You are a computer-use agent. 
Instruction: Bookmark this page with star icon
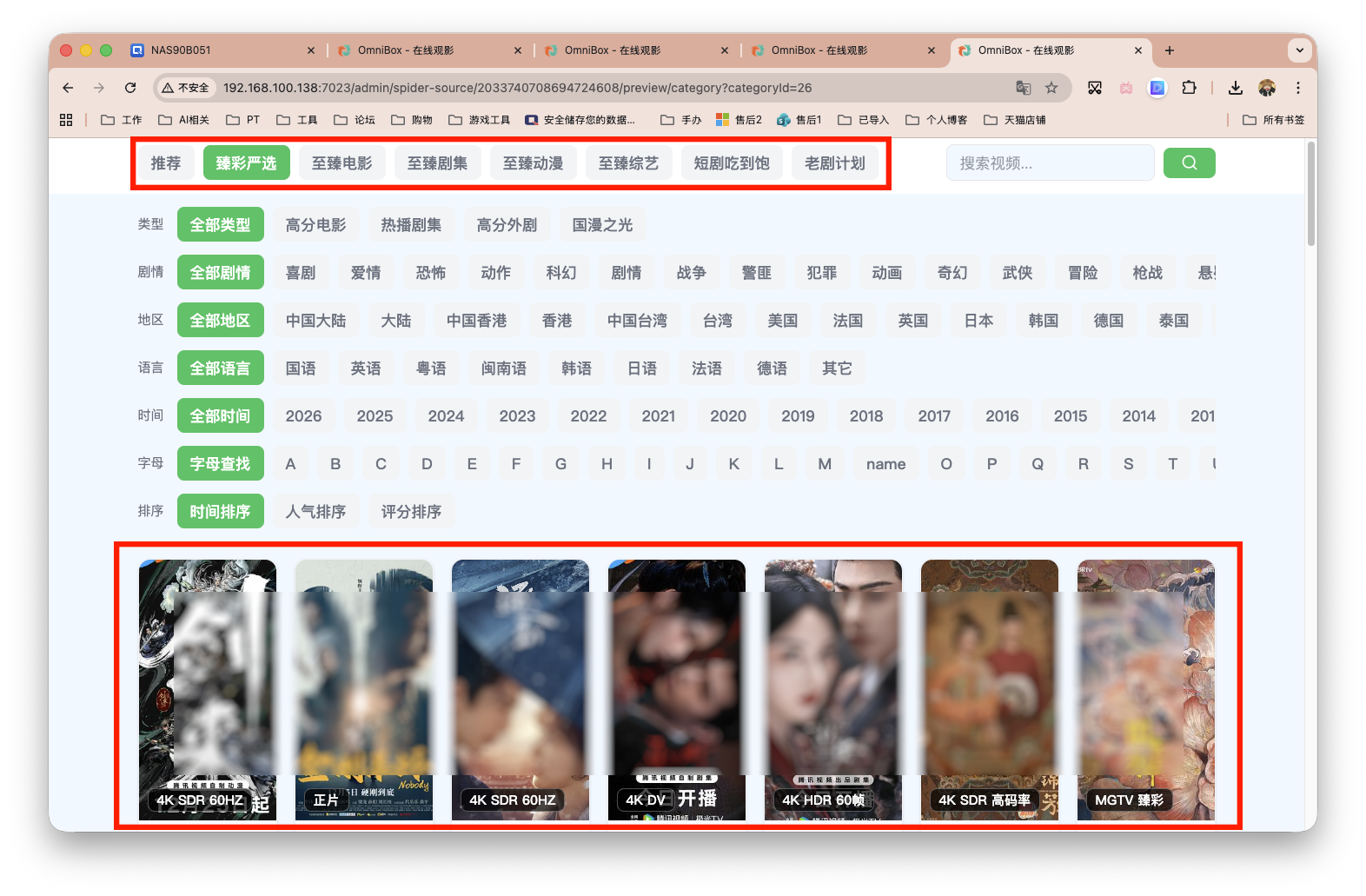pos(1051,88)
